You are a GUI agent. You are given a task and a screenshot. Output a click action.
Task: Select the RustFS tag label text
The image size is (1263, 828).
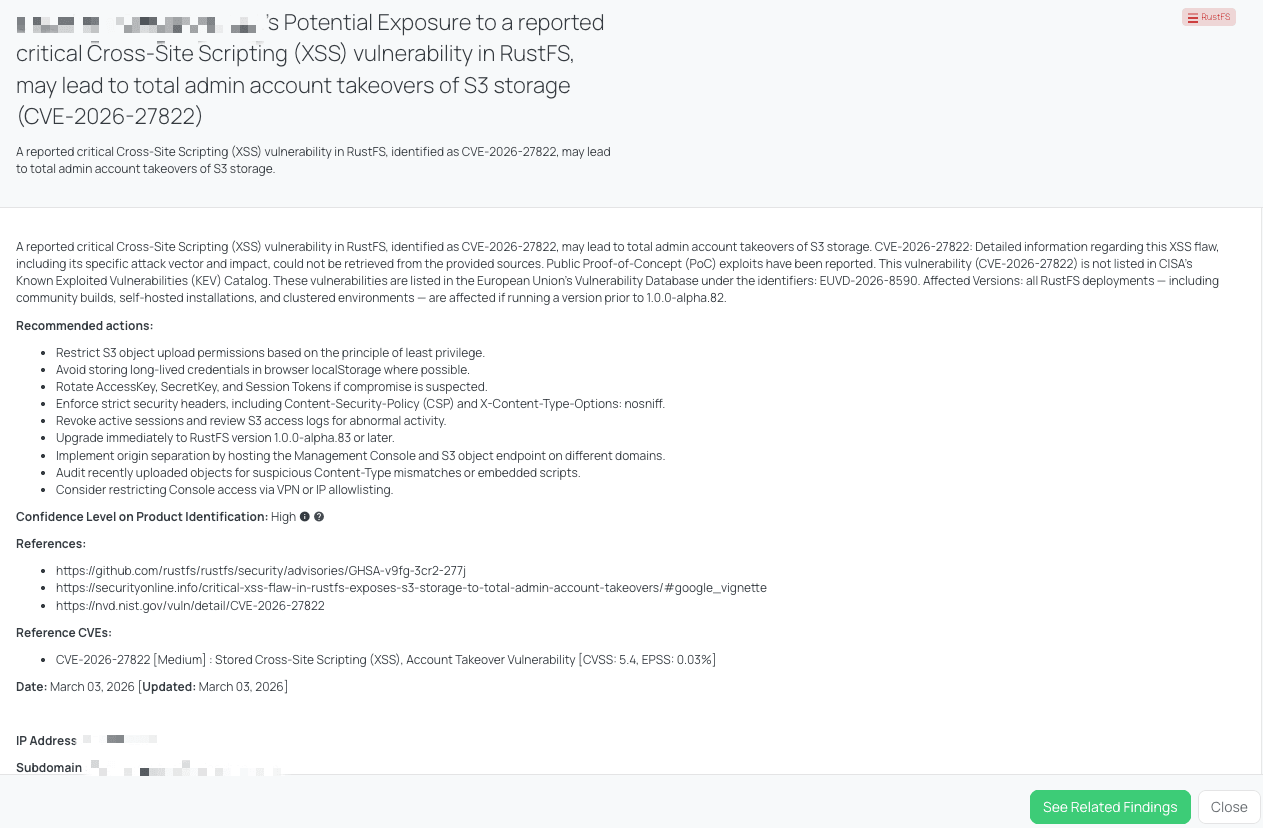coord(1216,17)
